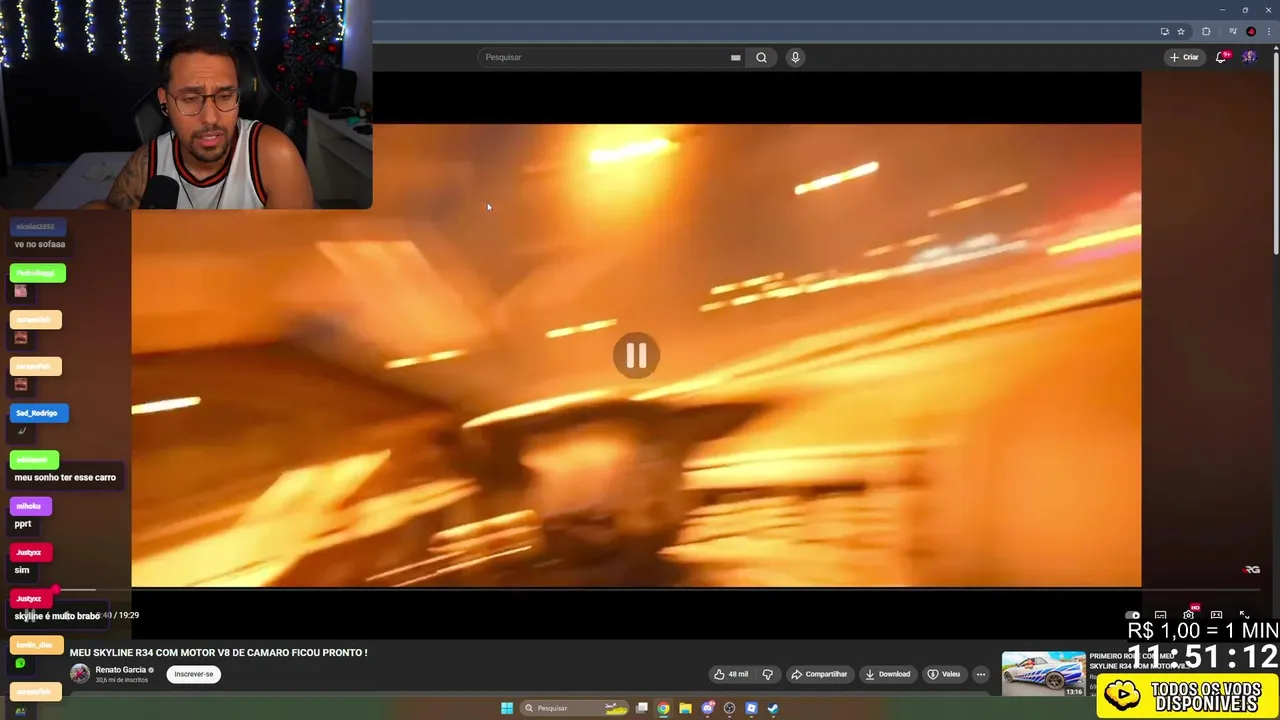Activate voice search microphone icon

(795, 57)
